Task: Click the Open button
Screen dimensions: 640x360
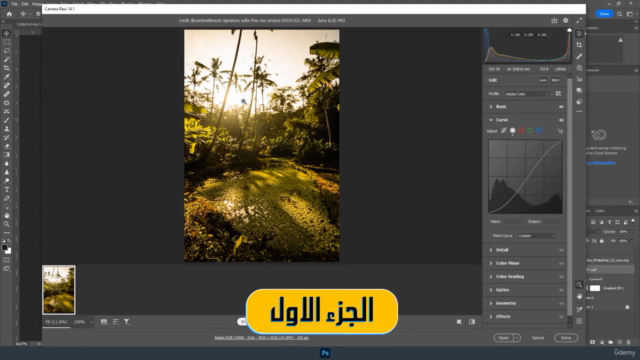Action: click(x=504, y=338)
